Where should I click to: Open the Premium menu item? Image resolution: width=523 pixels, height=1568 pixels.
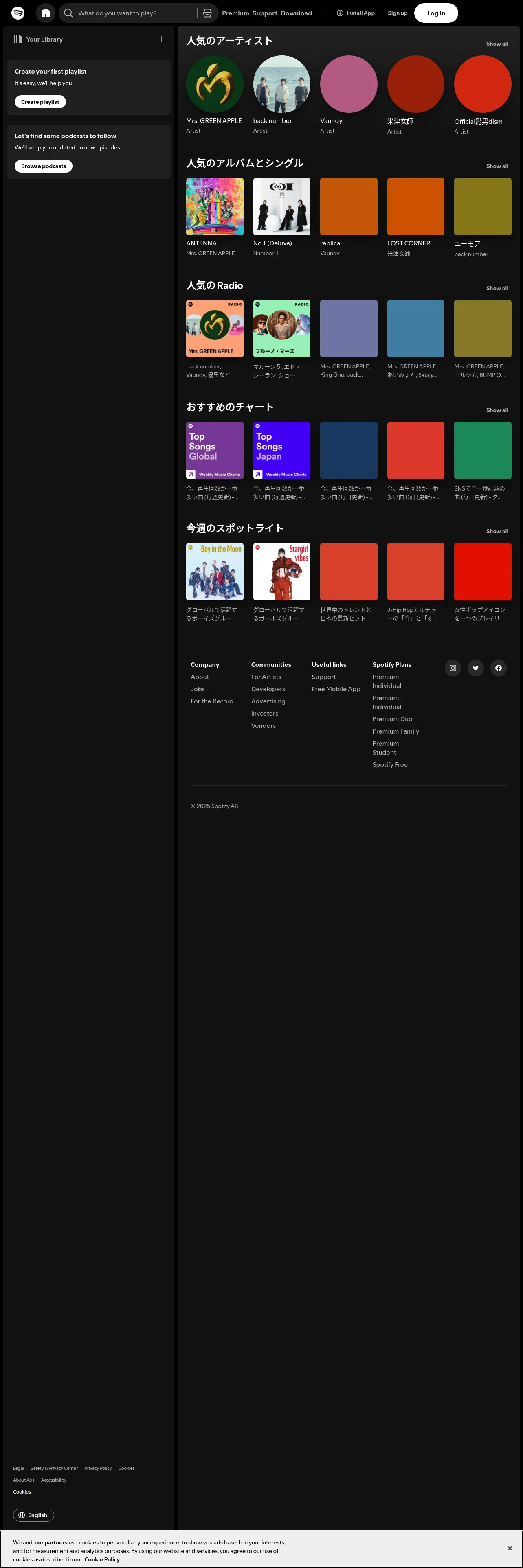pyautogui.click(x=235, y=13)
